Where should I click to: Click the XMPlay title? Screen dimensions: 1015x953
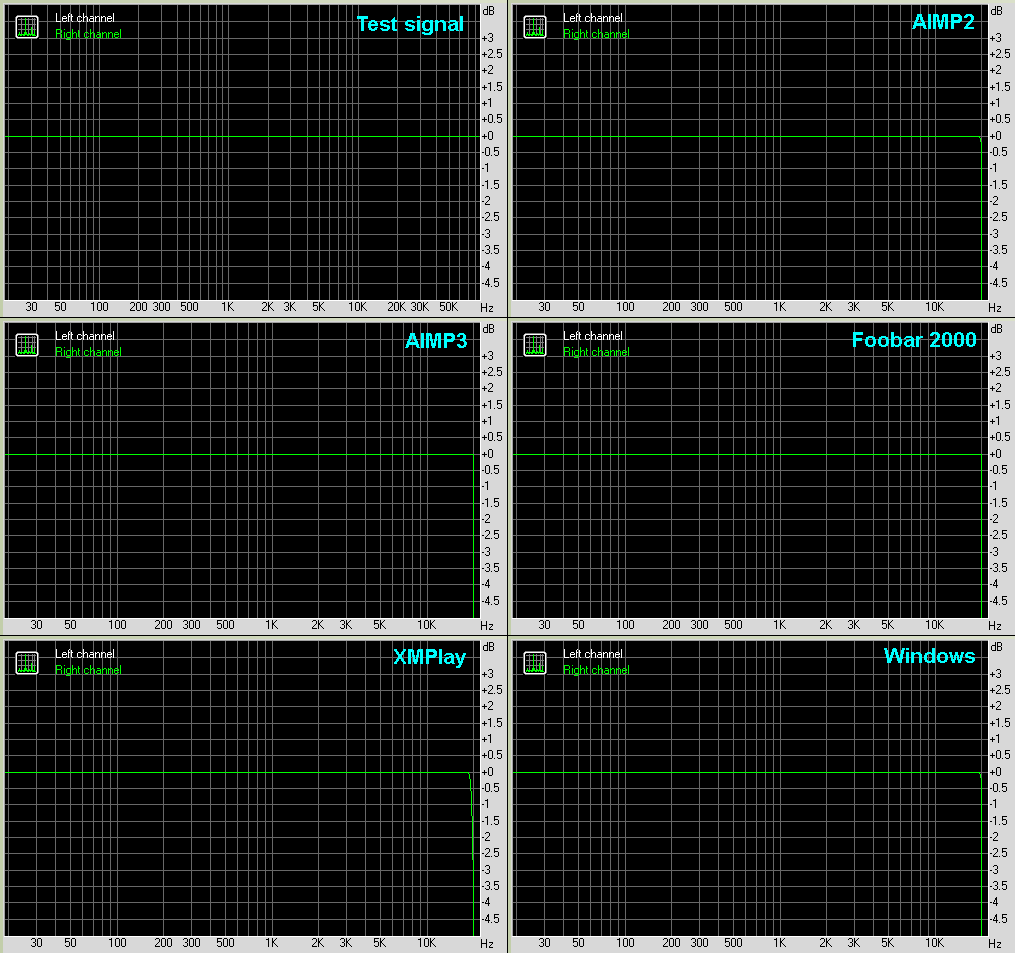point(429,657)
